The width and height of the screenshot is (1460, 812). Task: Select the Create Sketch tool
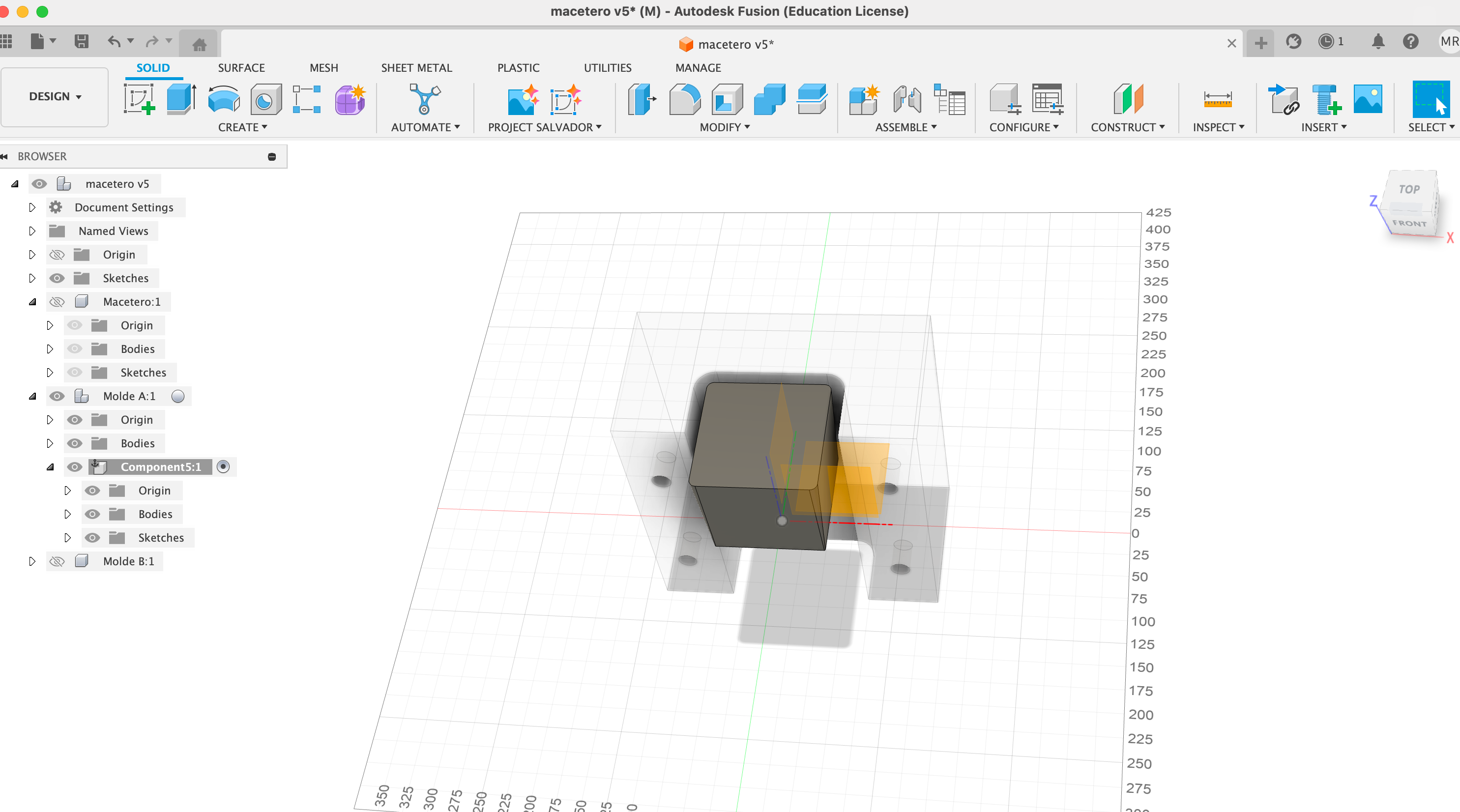point(140,99)
